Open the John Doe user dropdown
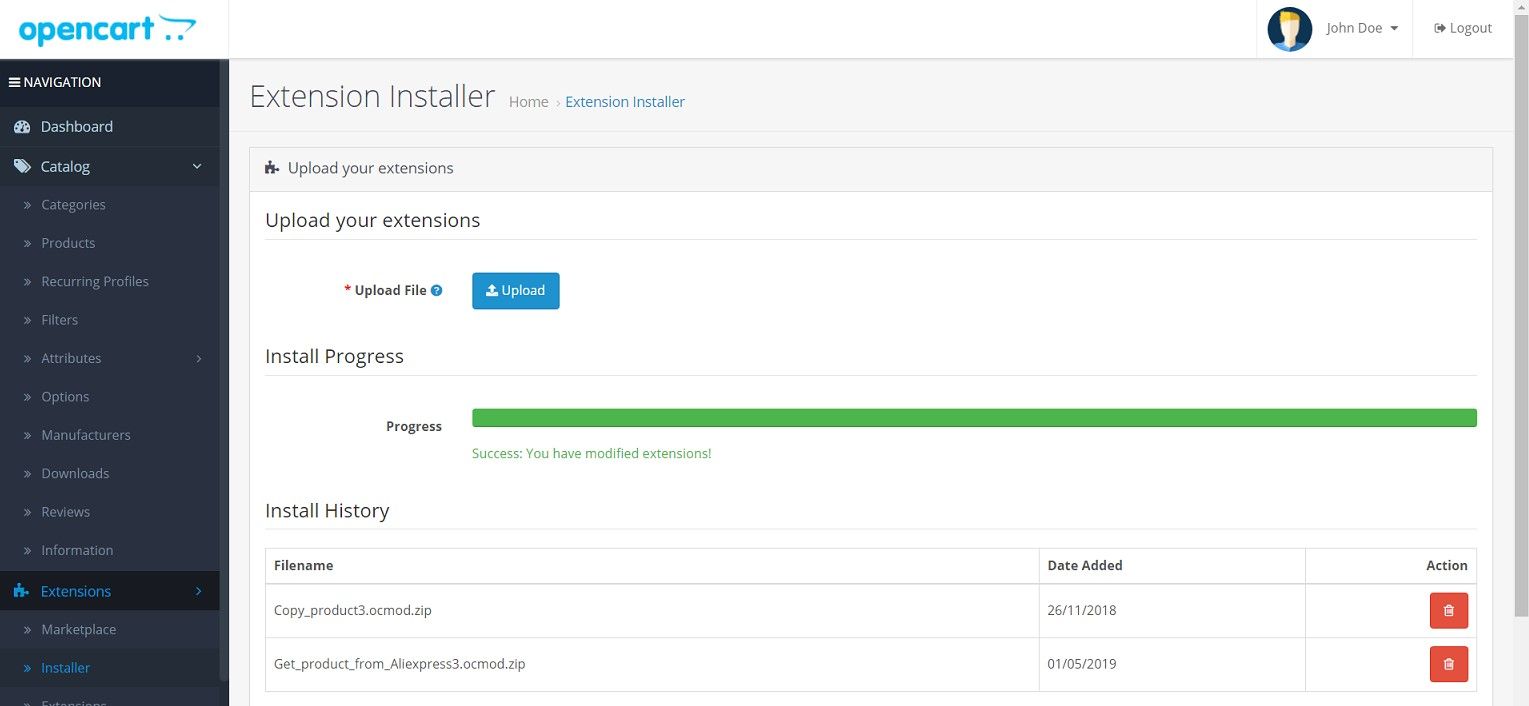 (1361, 28)
